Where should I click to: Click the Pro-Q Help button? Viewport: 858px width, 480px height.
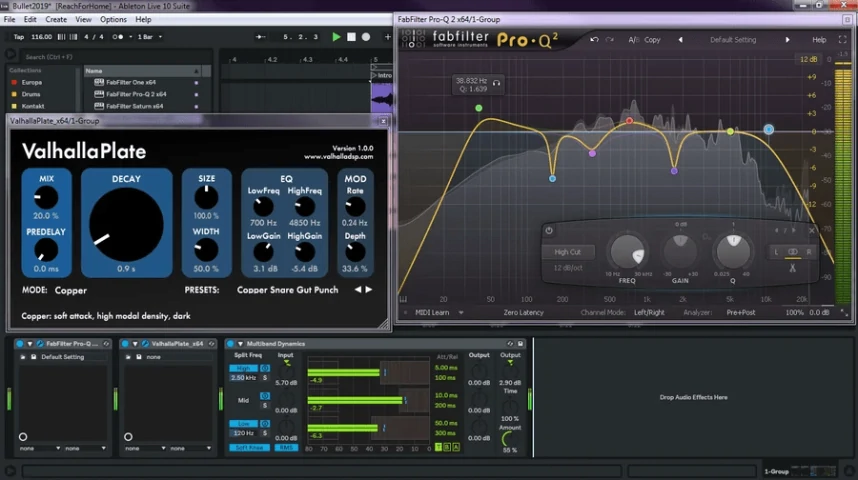819,39
